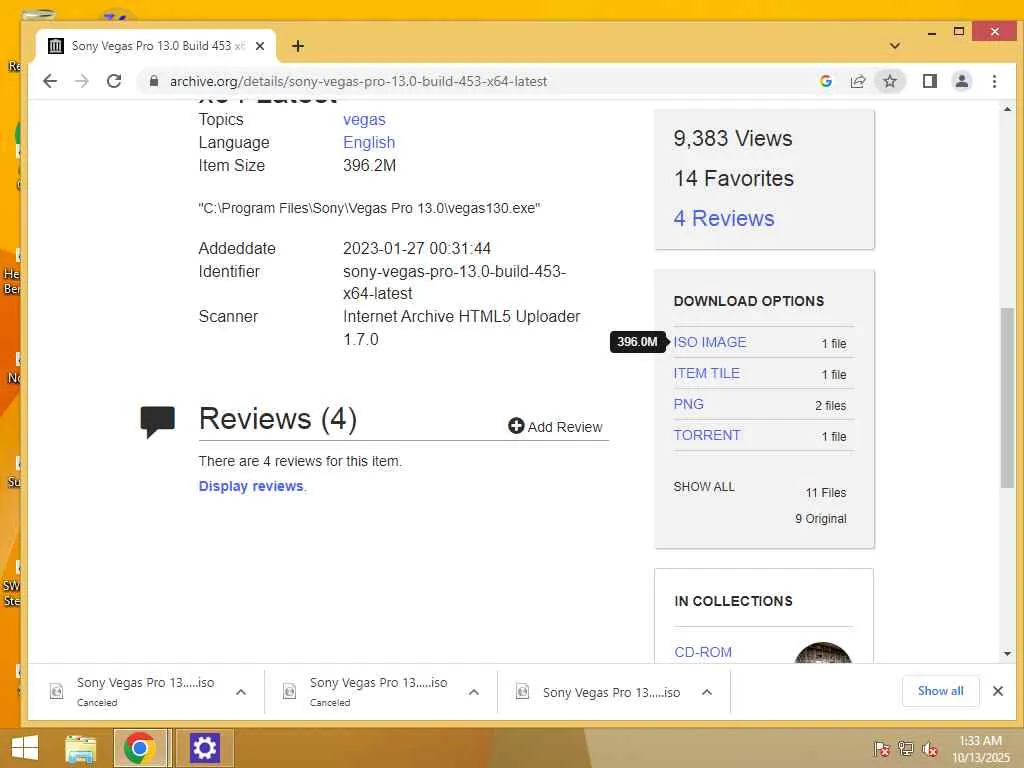Viewport: 1024px width, 768px height.
Task: Click the page vertical scrollbar thumb
Action: [1007, 397]
